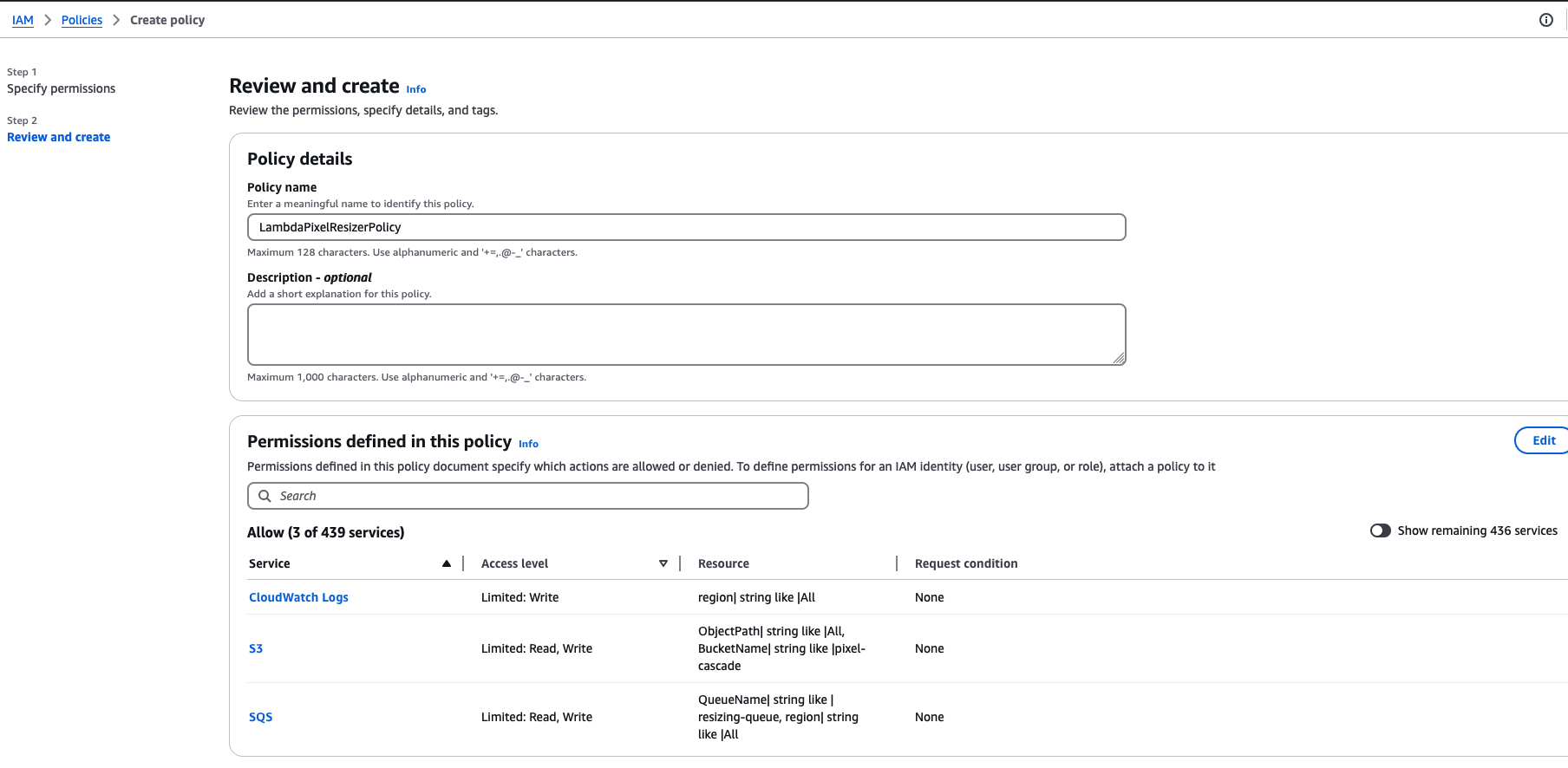Select 'Limited: Read, Write' cell in SQS row
The height and width of the screenshot is (768, 1568).
[x=536, y=717]
